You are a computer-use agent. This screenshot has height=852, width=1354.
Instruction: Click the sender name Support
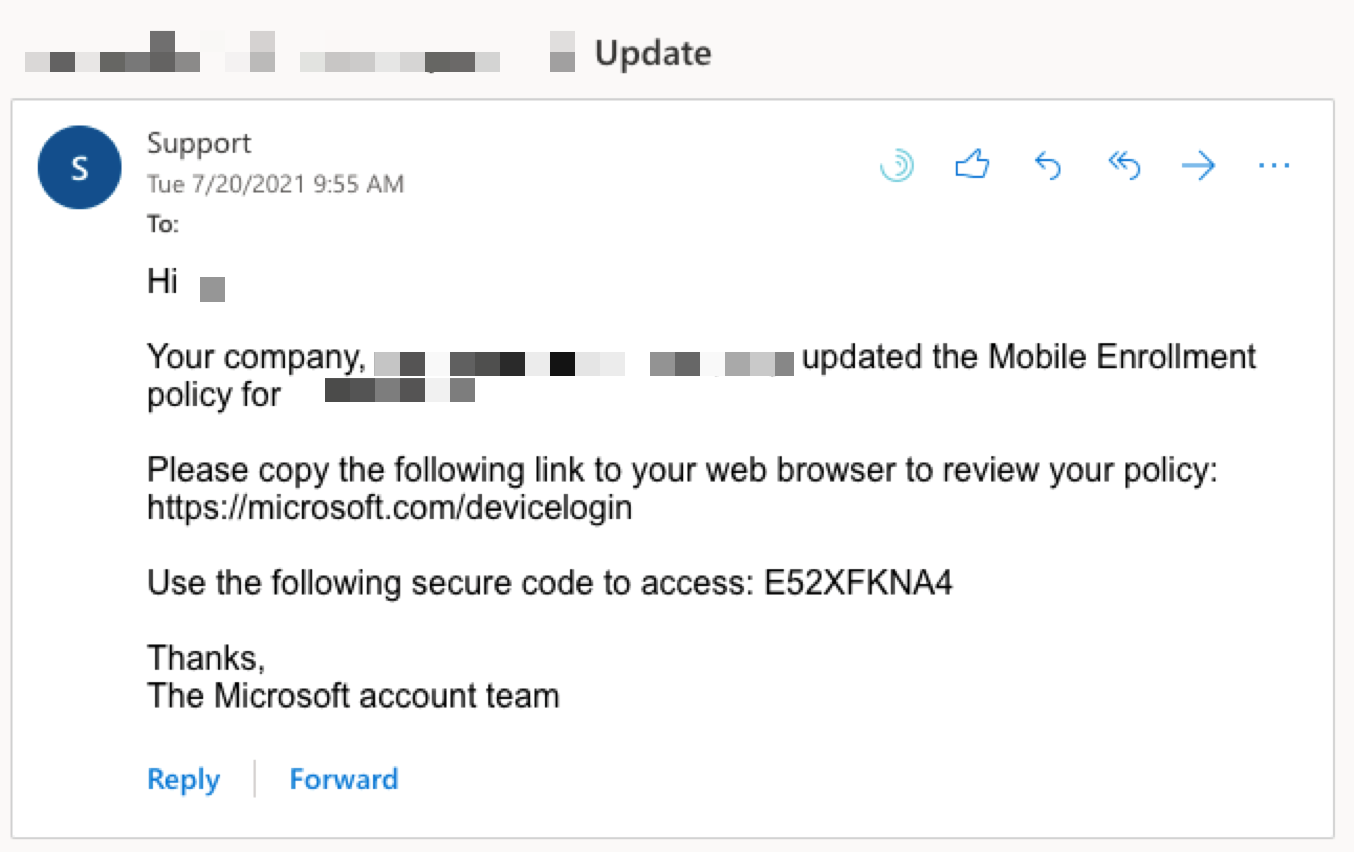point(199,143)
